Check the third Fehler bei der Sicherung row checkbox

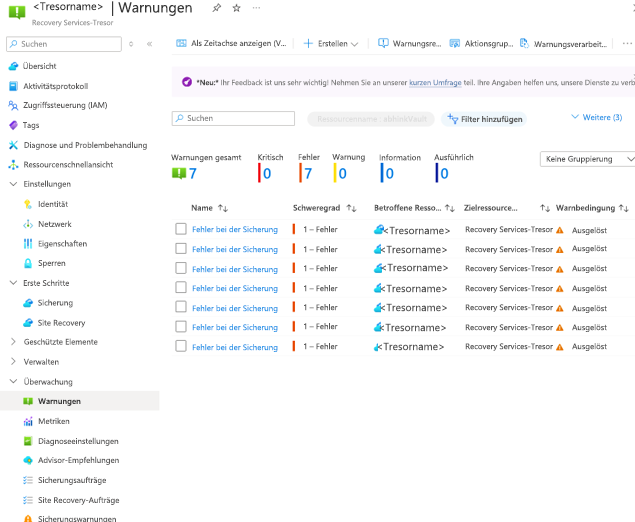(181, 268)
